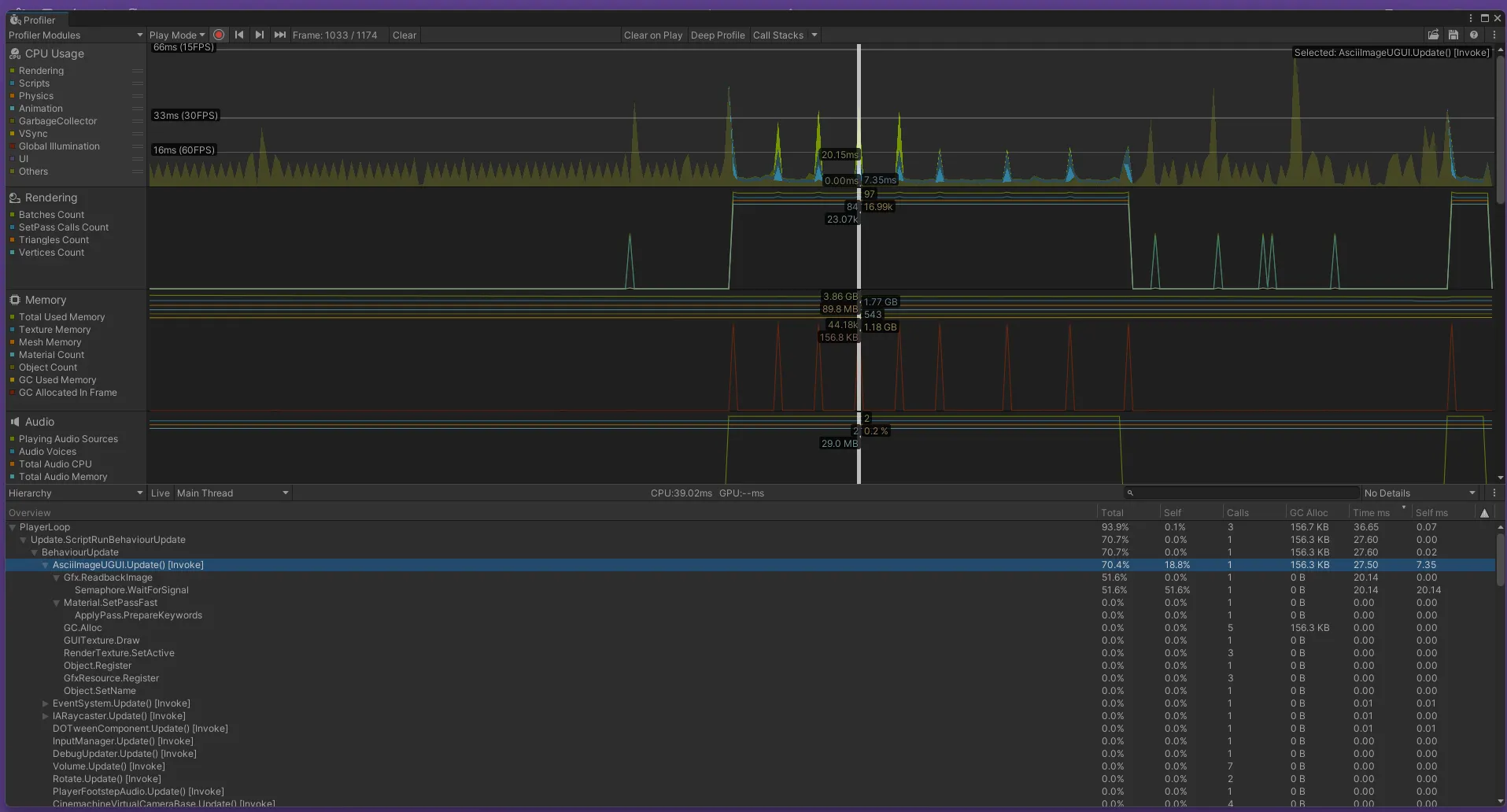Open the details pane kebab menu
Viewport: 1507px width, 812px height.
click(1494, 493)
